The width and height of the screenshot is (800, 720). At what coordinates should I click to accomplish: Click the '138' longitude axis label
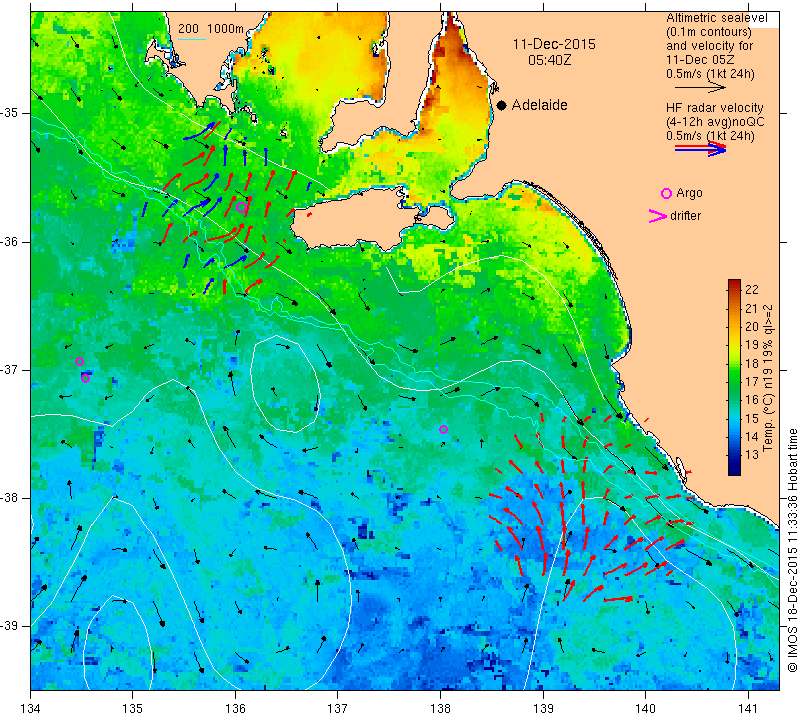441,709
